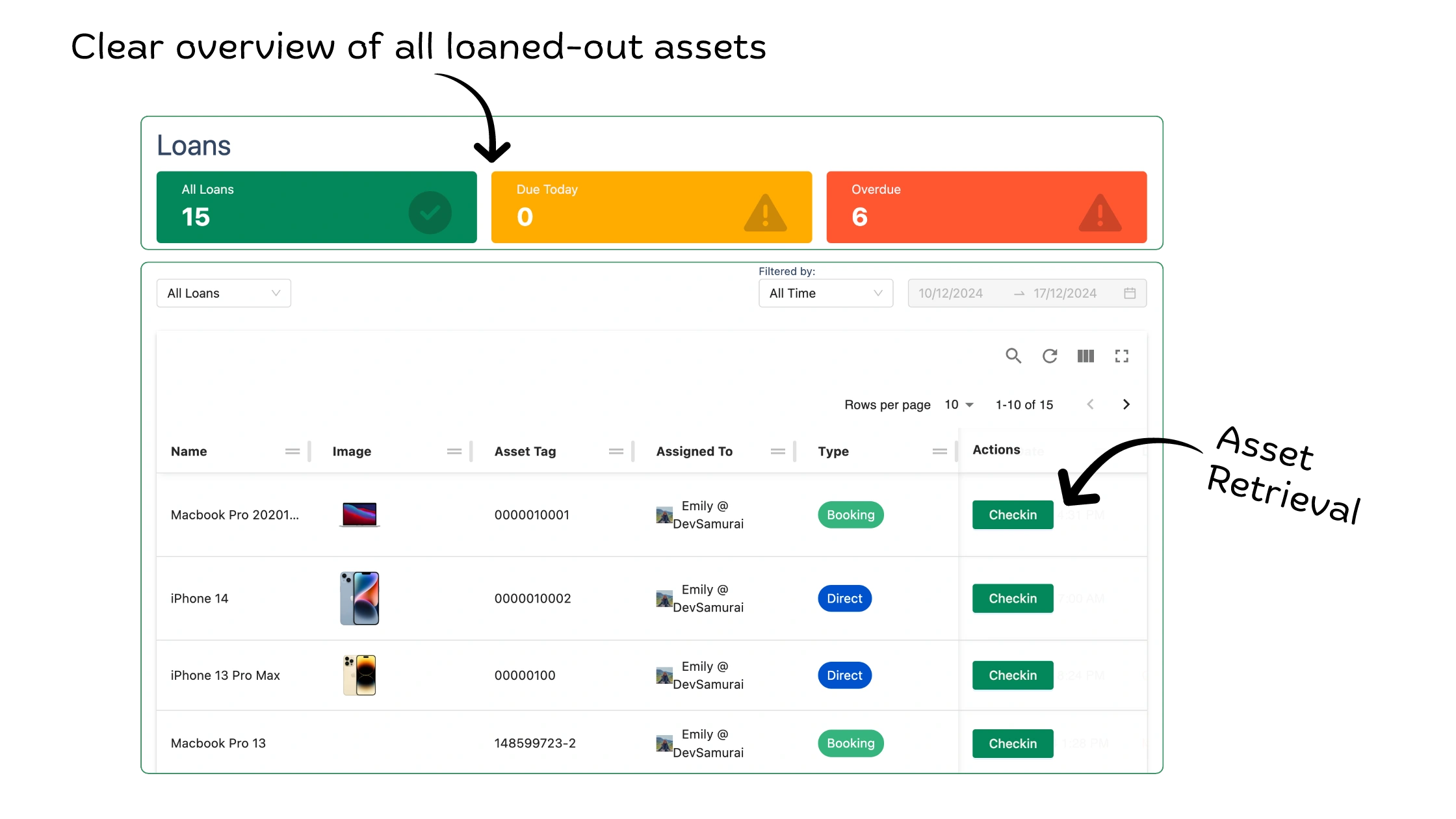Click the Name column drag handle icon
Screen dimensions: 1456x819
(x=292, y=451)
